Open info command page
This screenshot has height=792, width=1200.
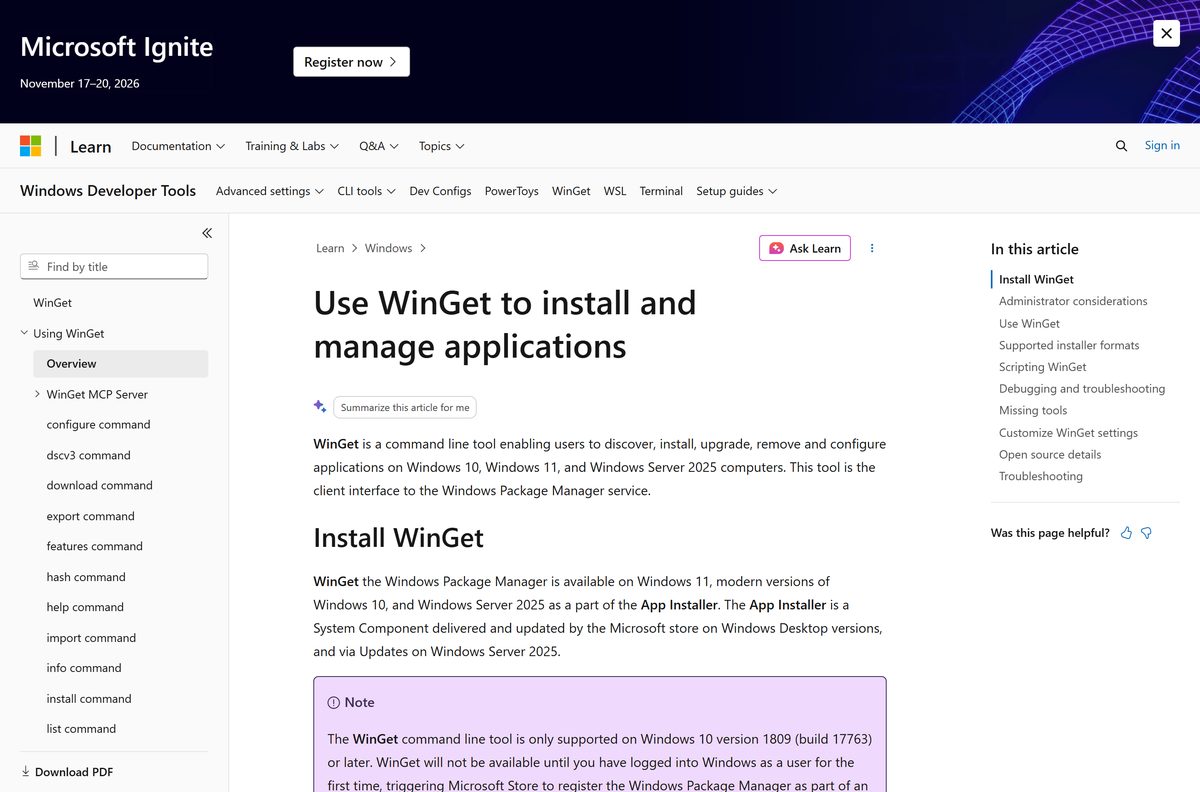pyautogui.click(x=84, y=668)
